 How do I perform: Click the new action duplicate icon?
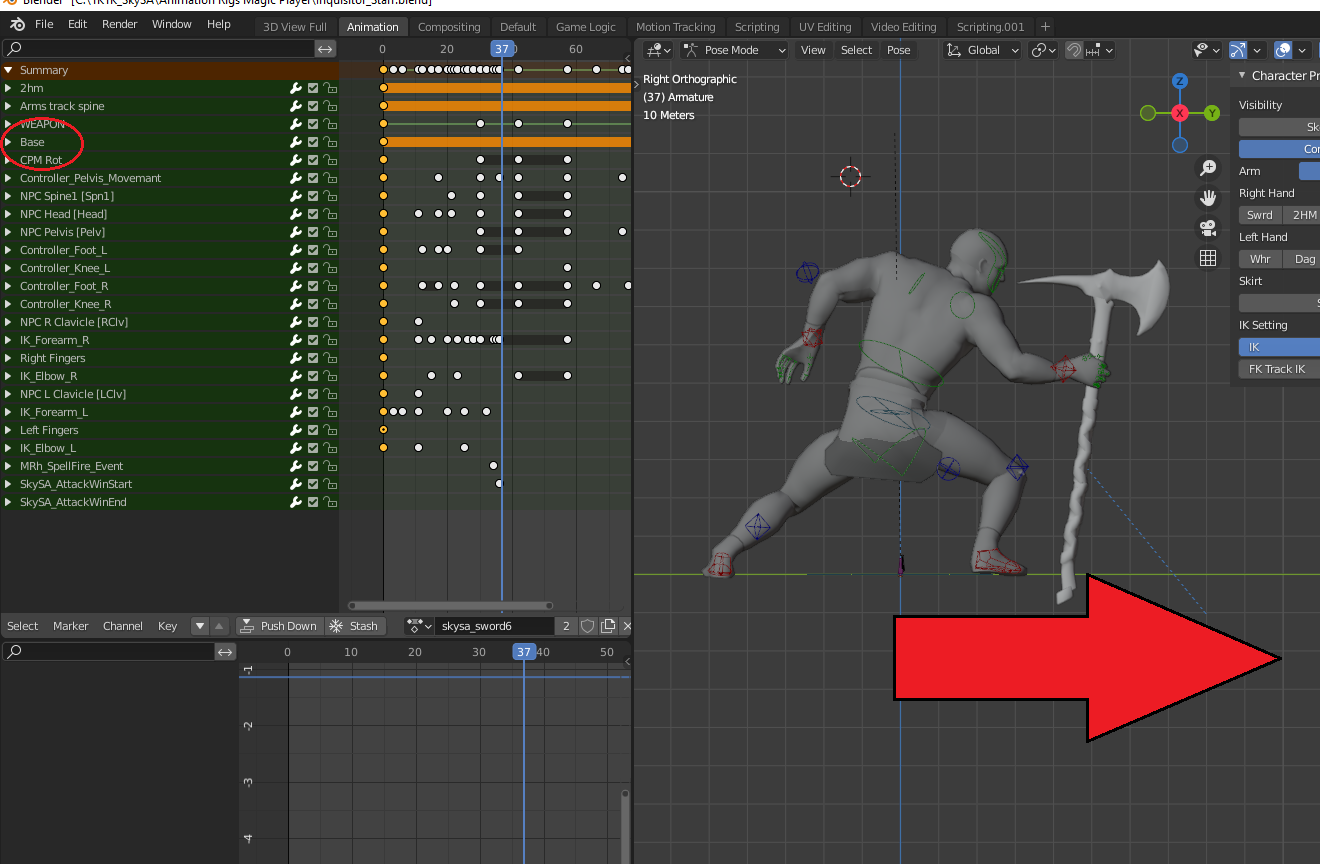pos(607,626)
